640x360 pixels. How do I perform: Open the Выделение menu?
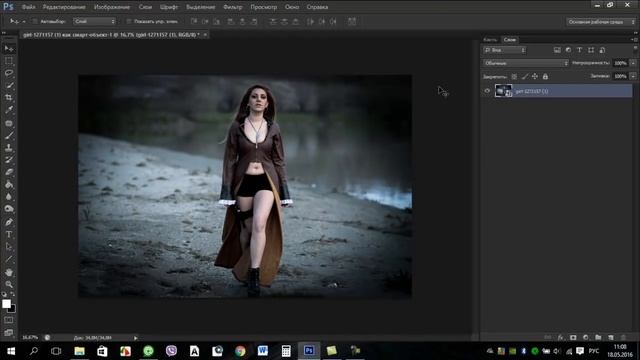tap(200, 7)
